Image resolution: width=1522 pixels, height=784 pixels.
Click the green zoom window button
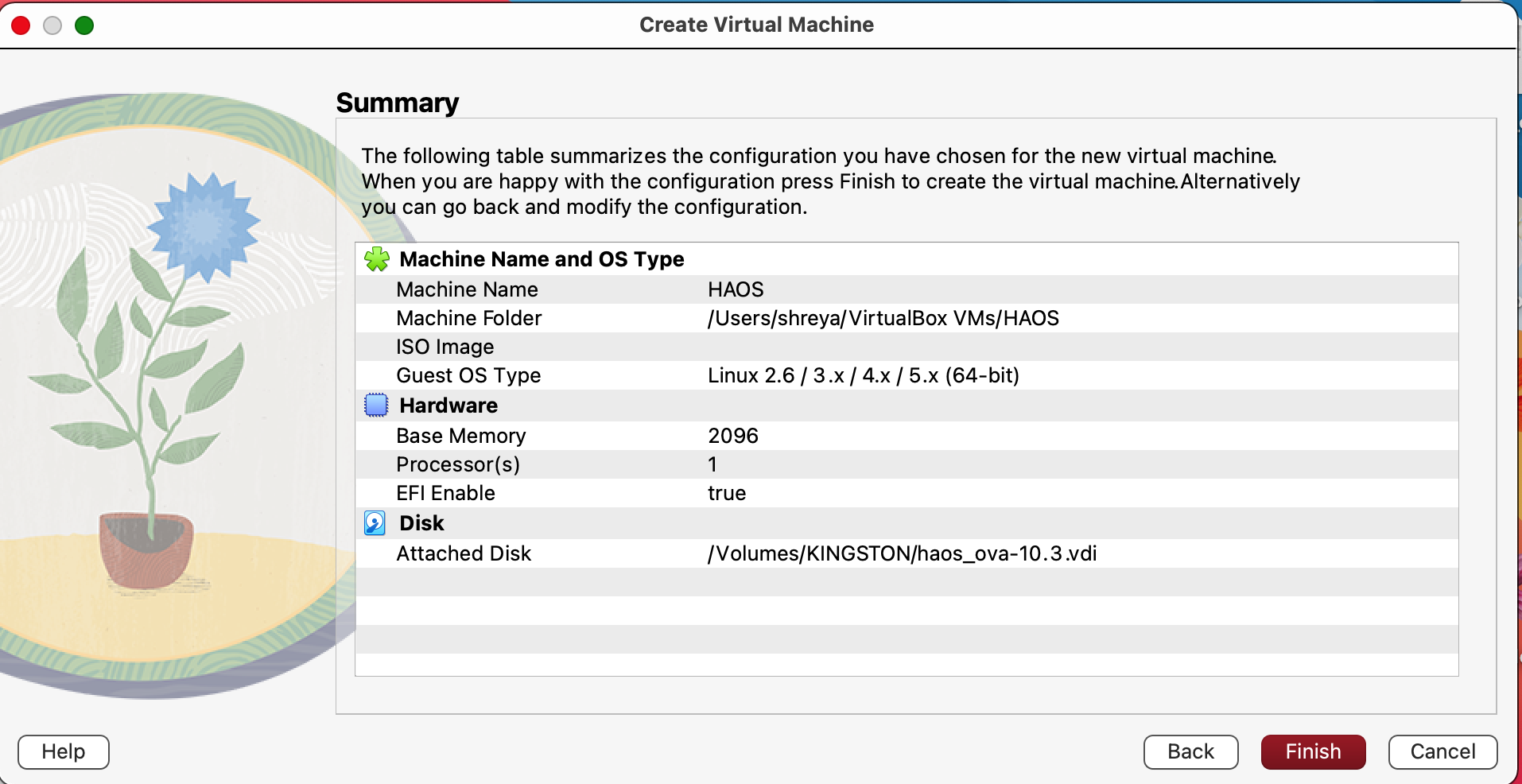click(x=84, y=25)
